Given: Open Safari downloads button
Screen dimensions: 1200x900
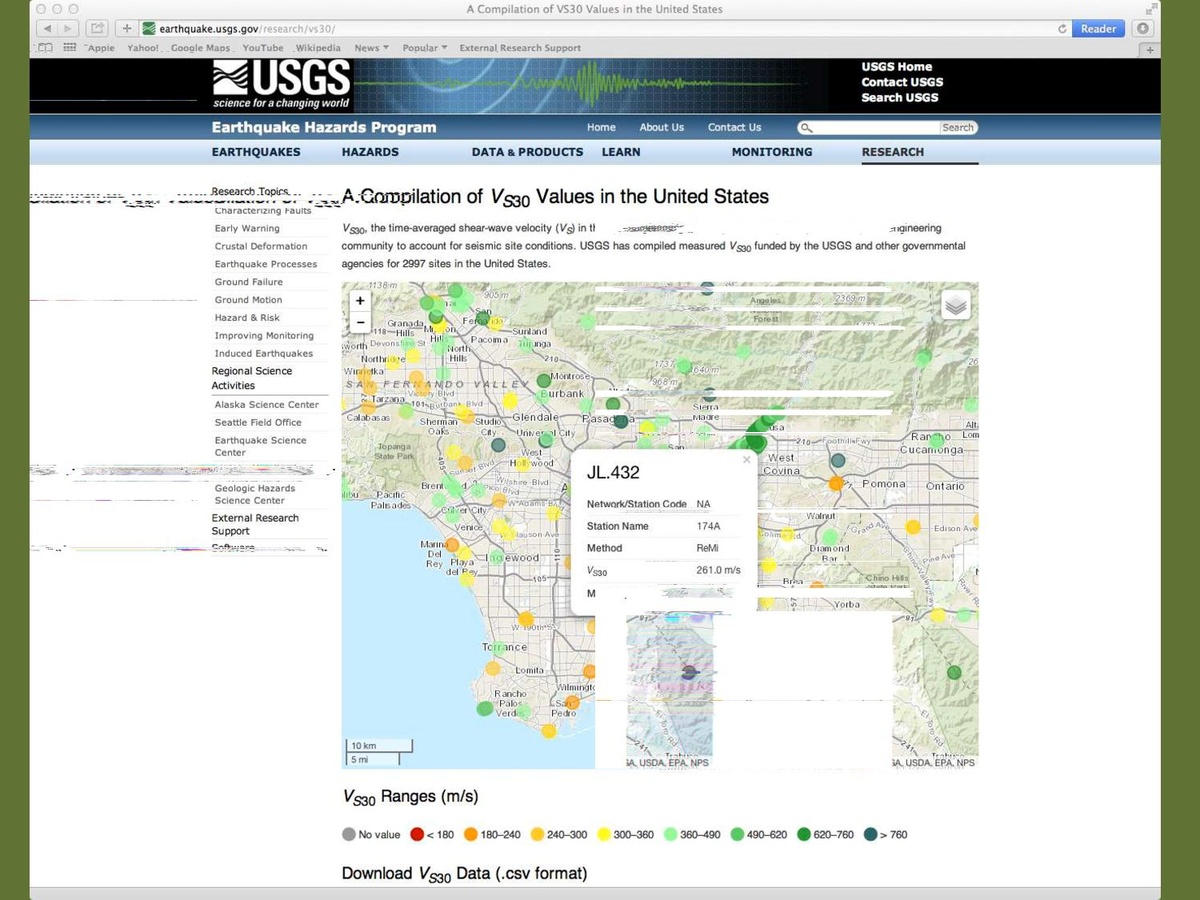Looking at the screenshot, I should coord(1144,29).
